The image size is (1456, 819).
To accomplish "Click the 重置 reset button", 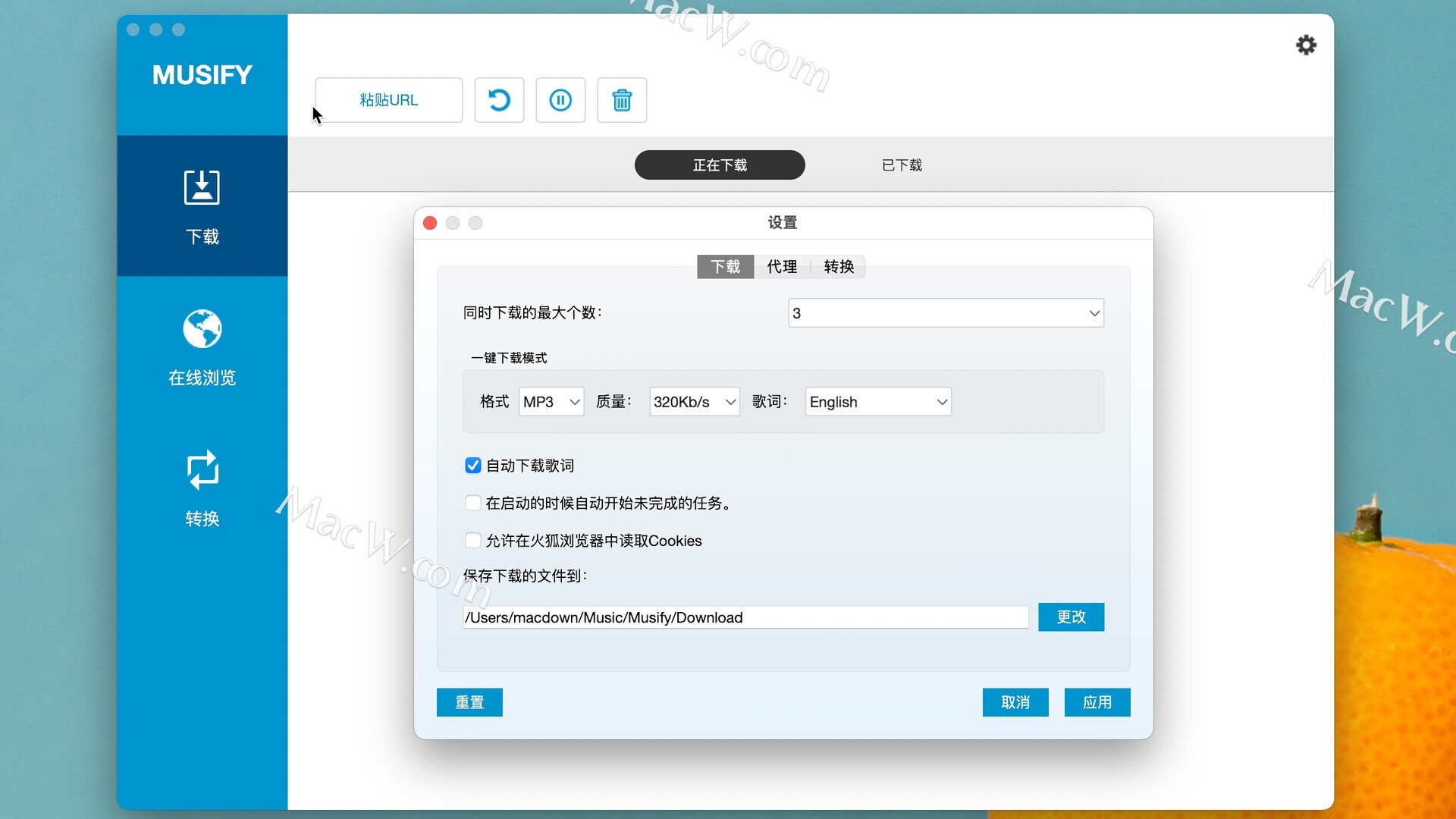I will point(469,702).
